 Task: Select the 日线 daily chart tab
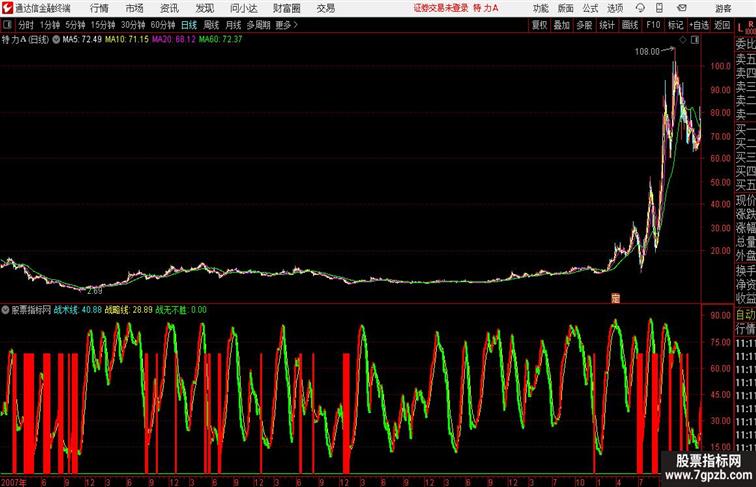[189, 25]
